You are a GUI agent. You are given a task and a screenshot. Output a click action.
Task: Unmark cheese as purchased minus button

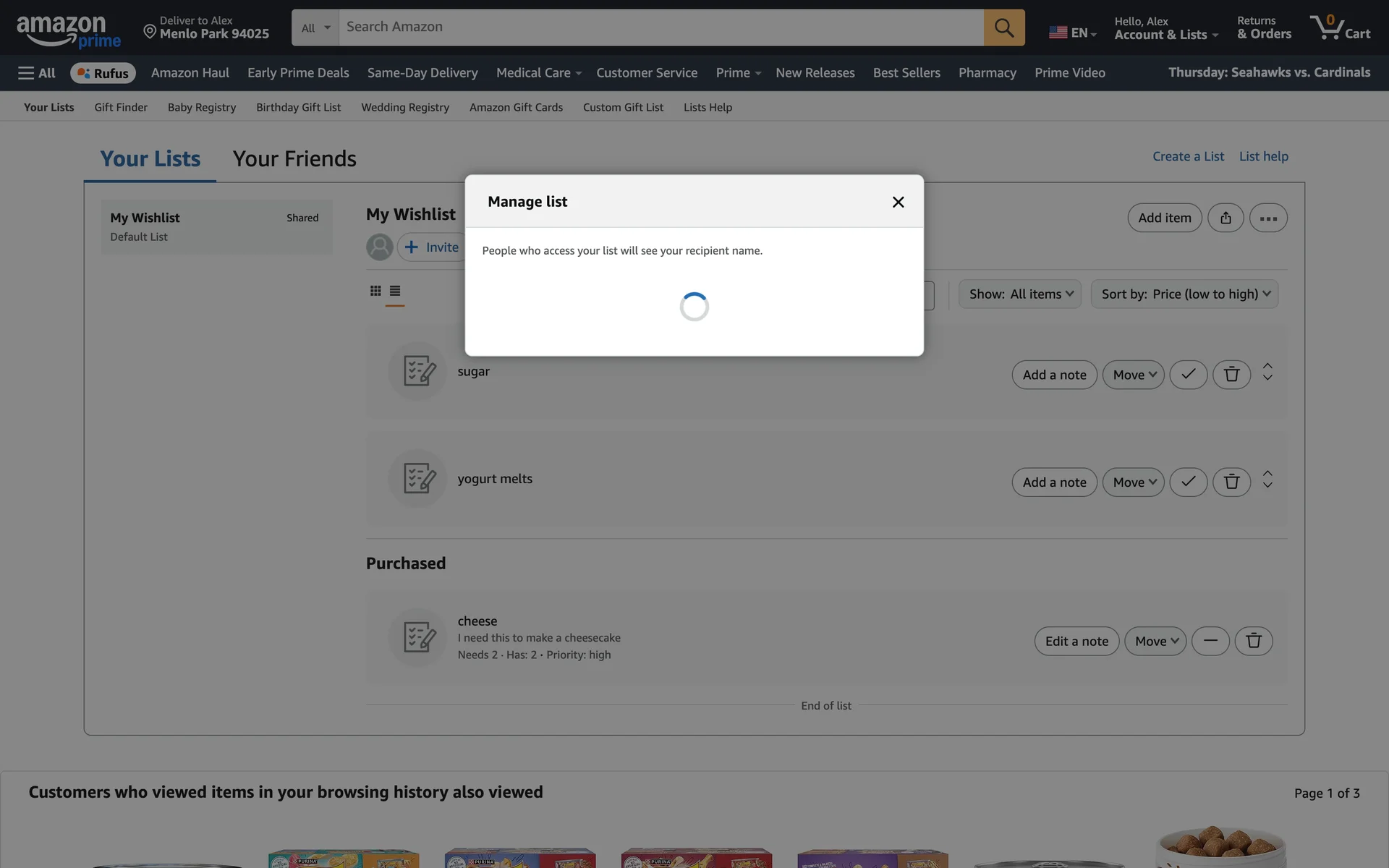point(1210,641)
